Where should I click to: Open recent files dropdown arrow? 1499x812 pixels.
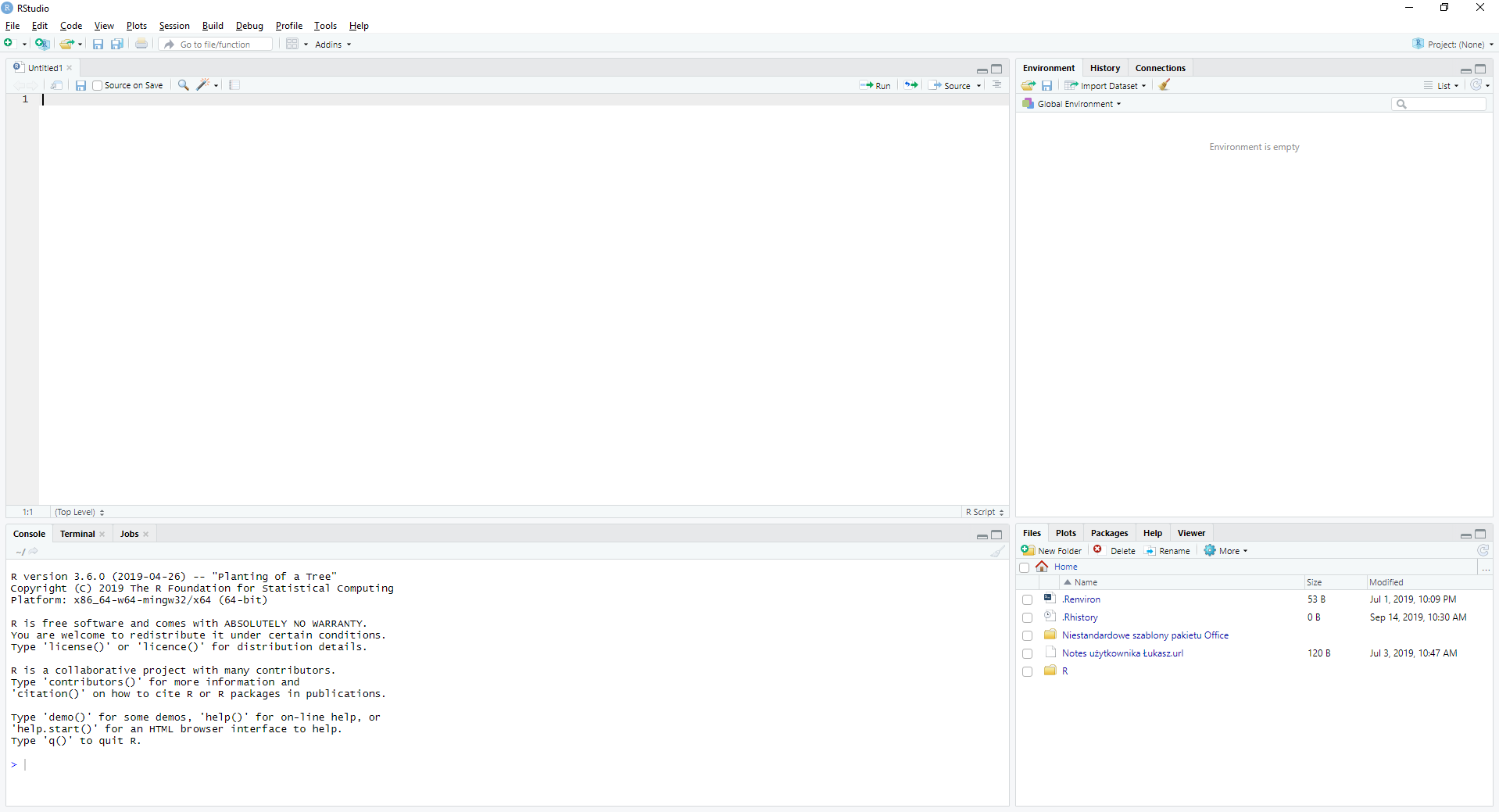coord(80,45)
